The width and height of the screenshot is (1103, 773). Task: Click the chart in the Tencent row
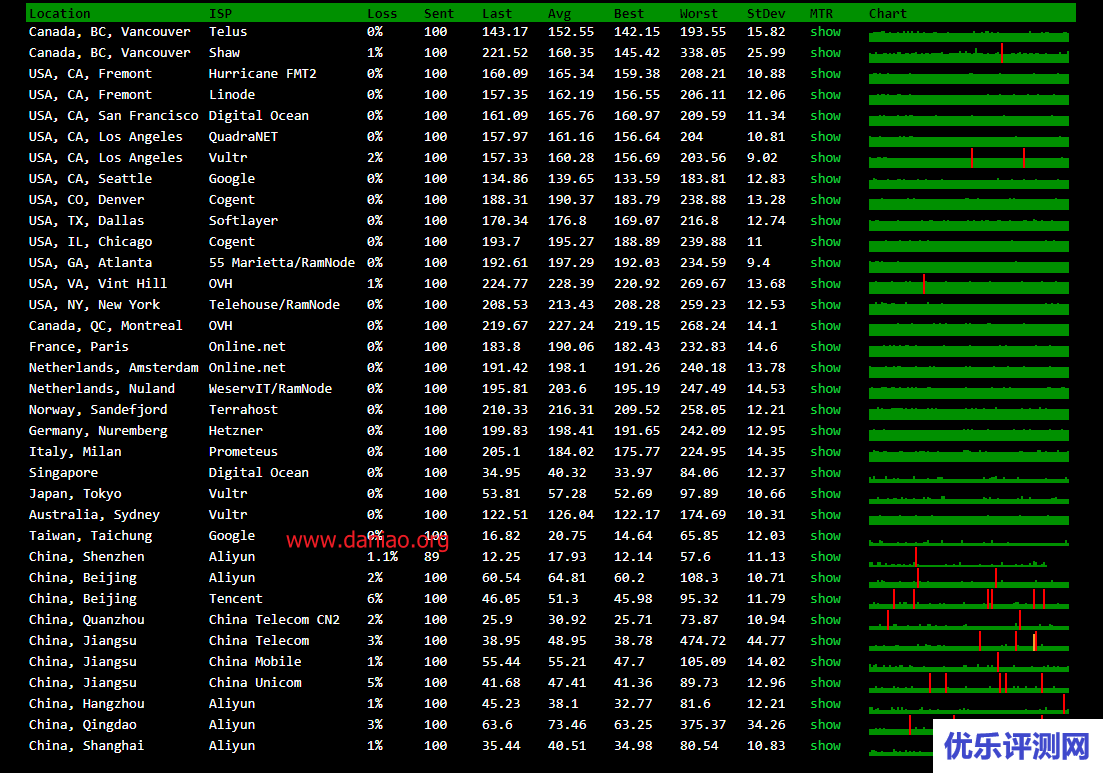[969, 599]
